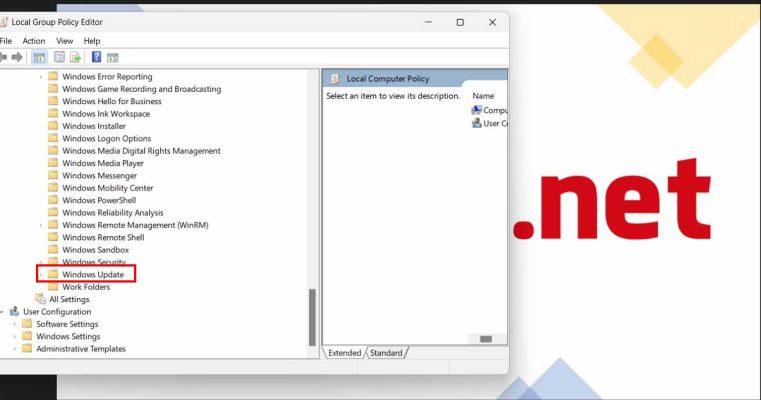Click the User Configuration icon in the right pane

pos(477,123)
